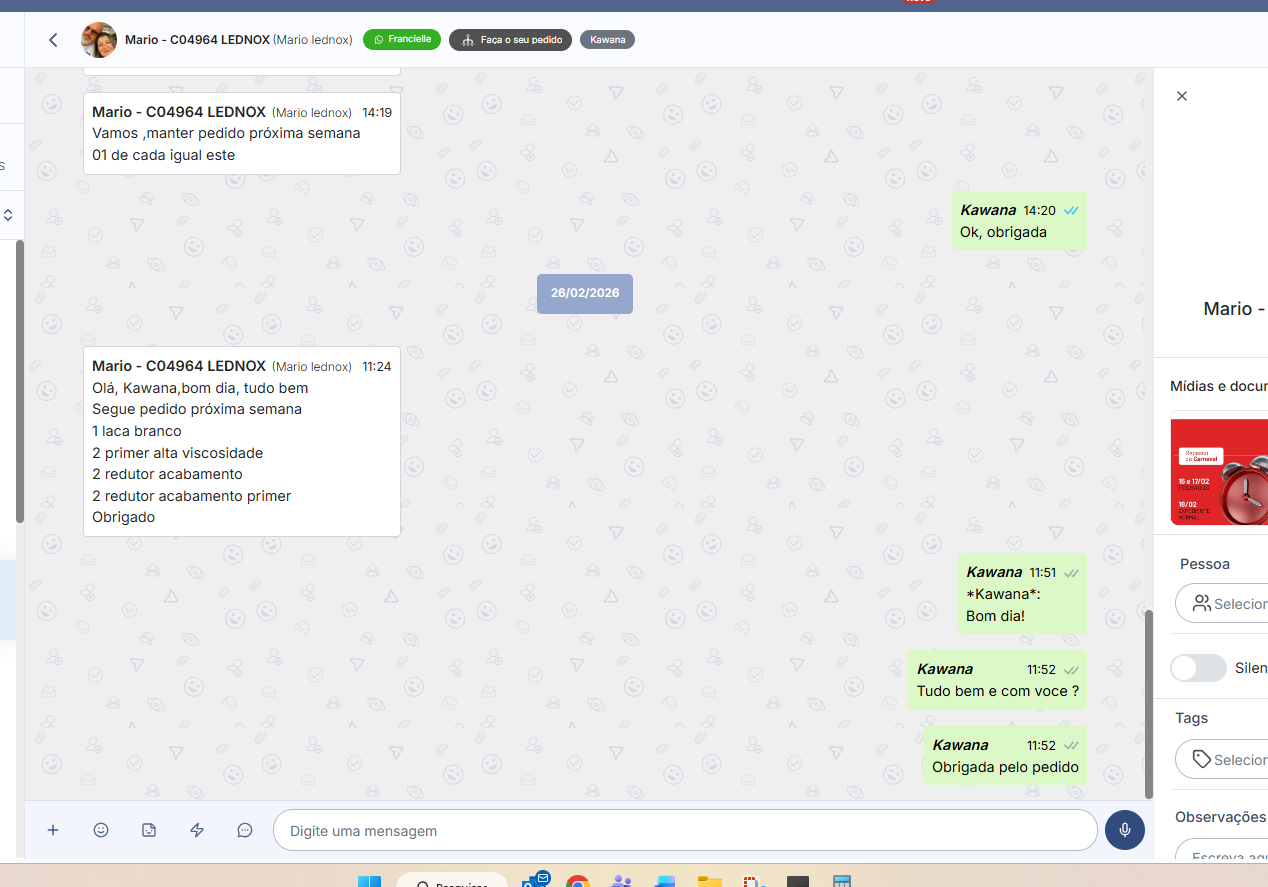Click the microphone record button
Image resolution: width=1268 pixels, height=887 pixels.
1125,830
